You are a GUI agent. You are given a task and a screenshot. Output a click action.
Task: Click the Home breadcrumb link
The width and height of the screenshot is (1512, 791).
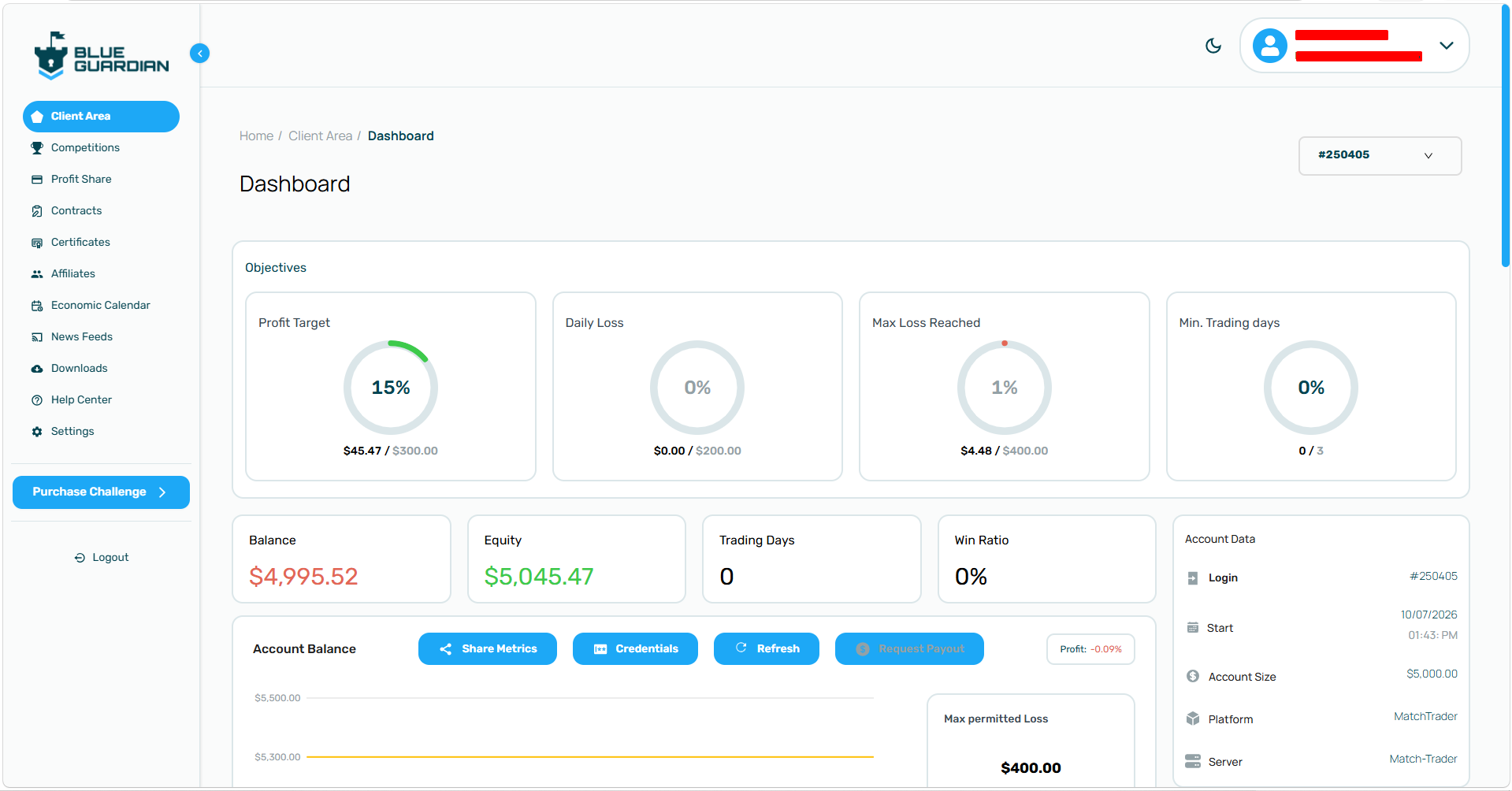point(256,136)
